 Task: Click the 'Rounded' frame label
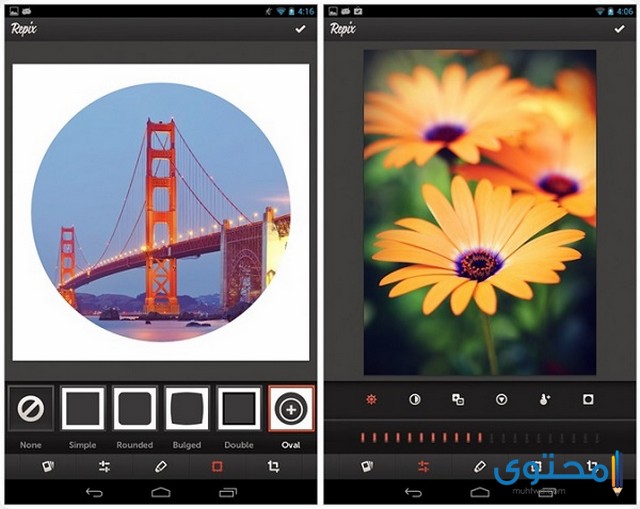(x=135, y=445)
